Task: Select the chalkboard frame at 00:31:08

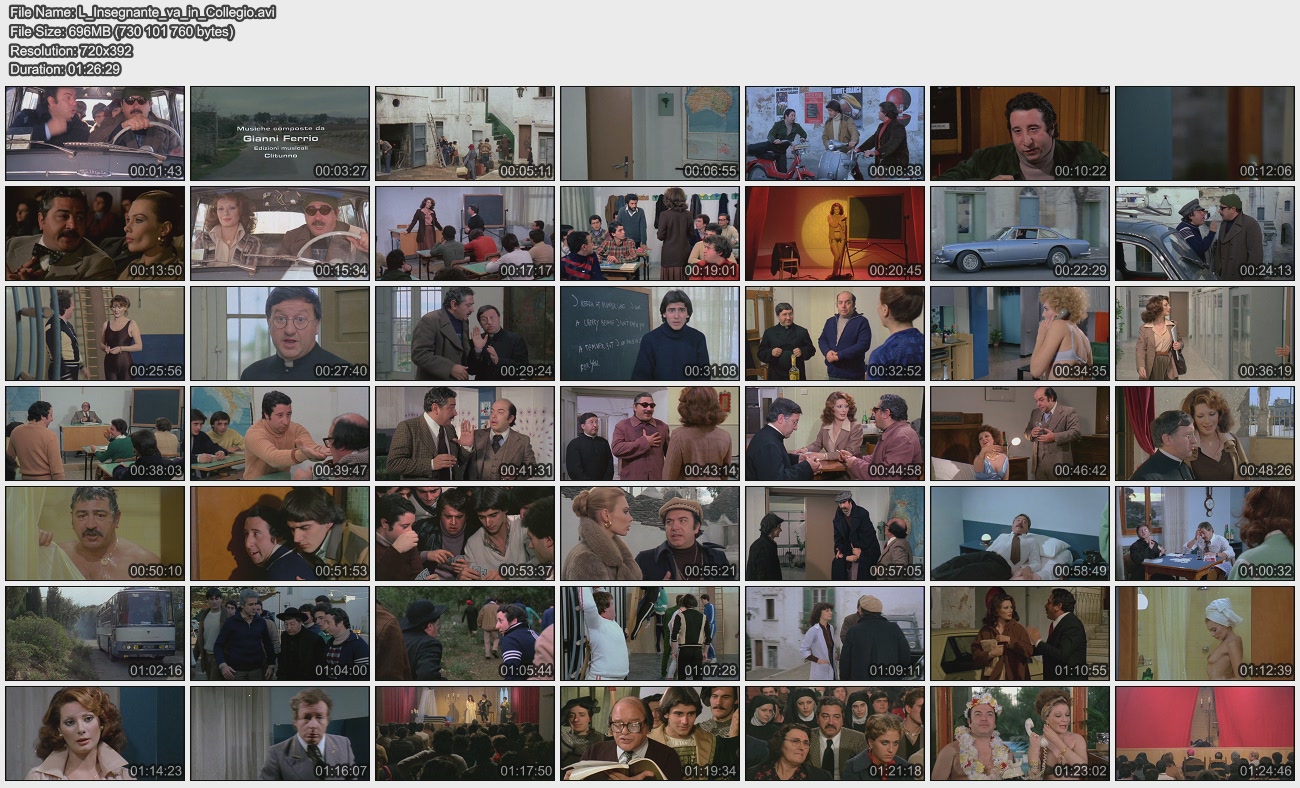Action: coord(650,333)
